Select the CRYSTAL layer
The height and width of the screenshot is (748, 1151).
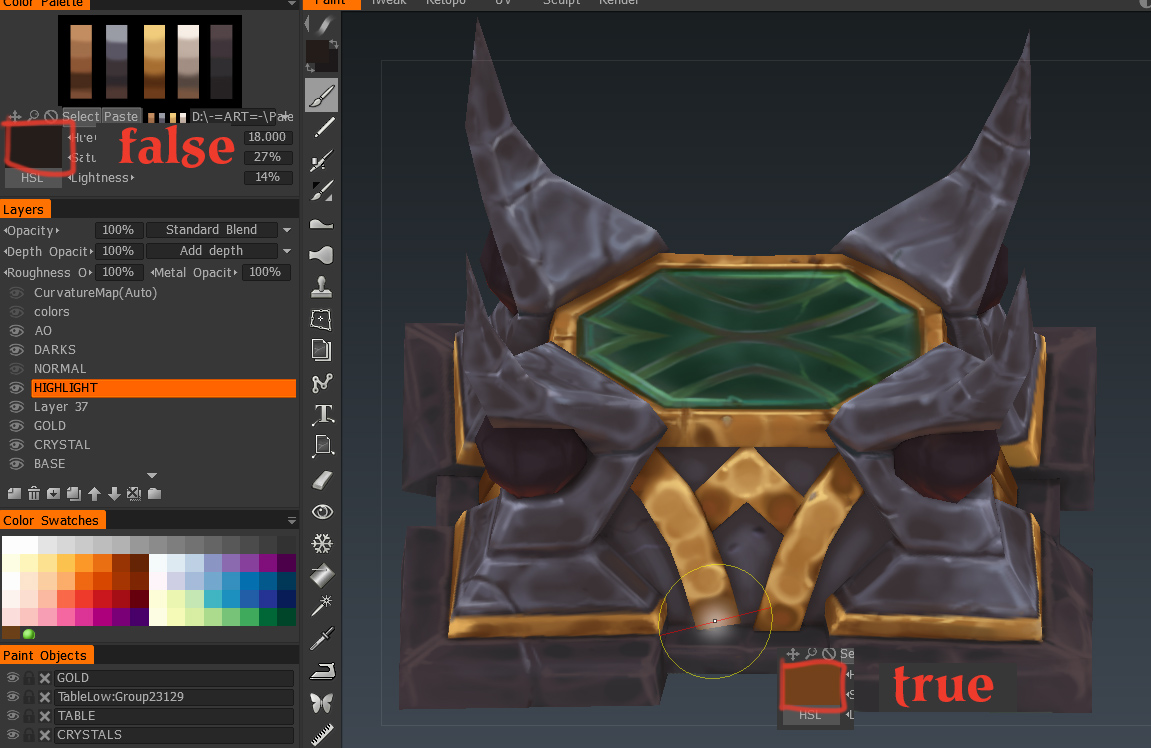pos(62,445)
